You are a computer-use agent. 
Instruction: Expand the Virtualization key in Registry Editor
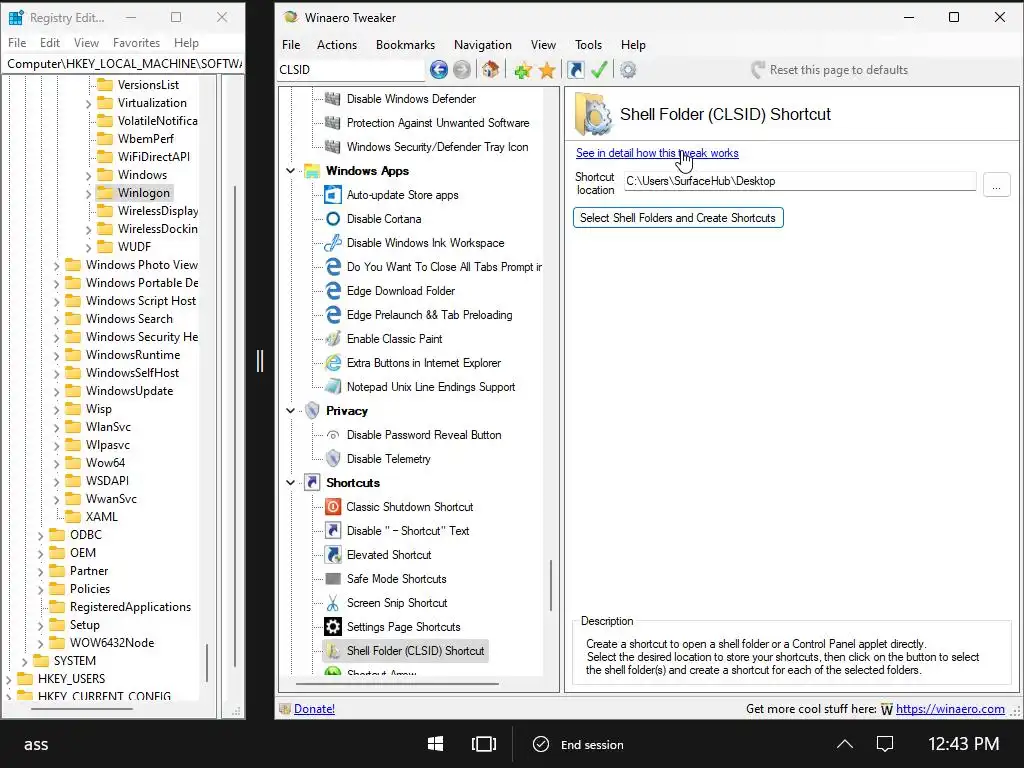(x=88, y=103)
